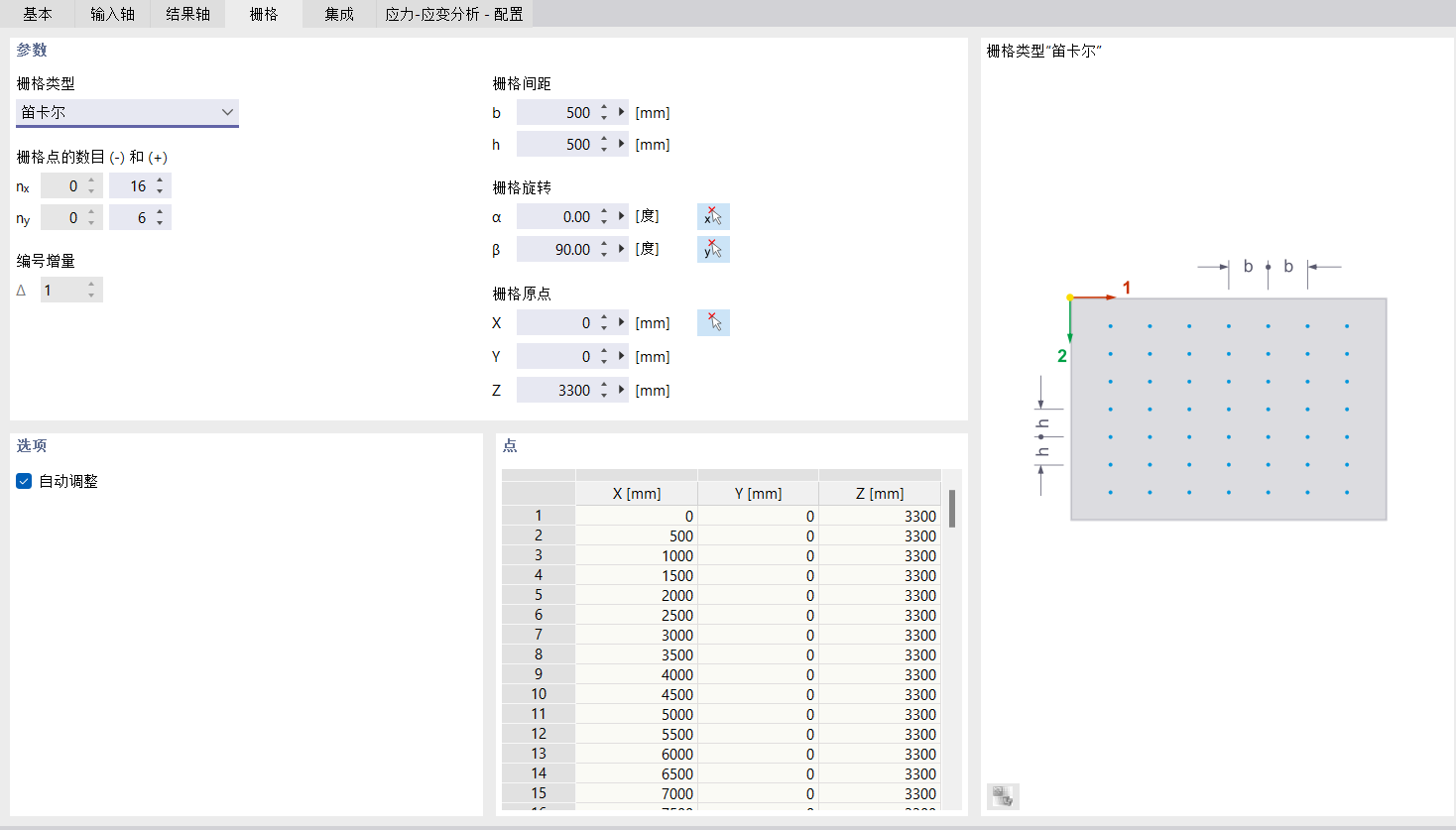Select row 1 header in points table
This screenshot has width=1456, height=830.
[x=539, y=516]
